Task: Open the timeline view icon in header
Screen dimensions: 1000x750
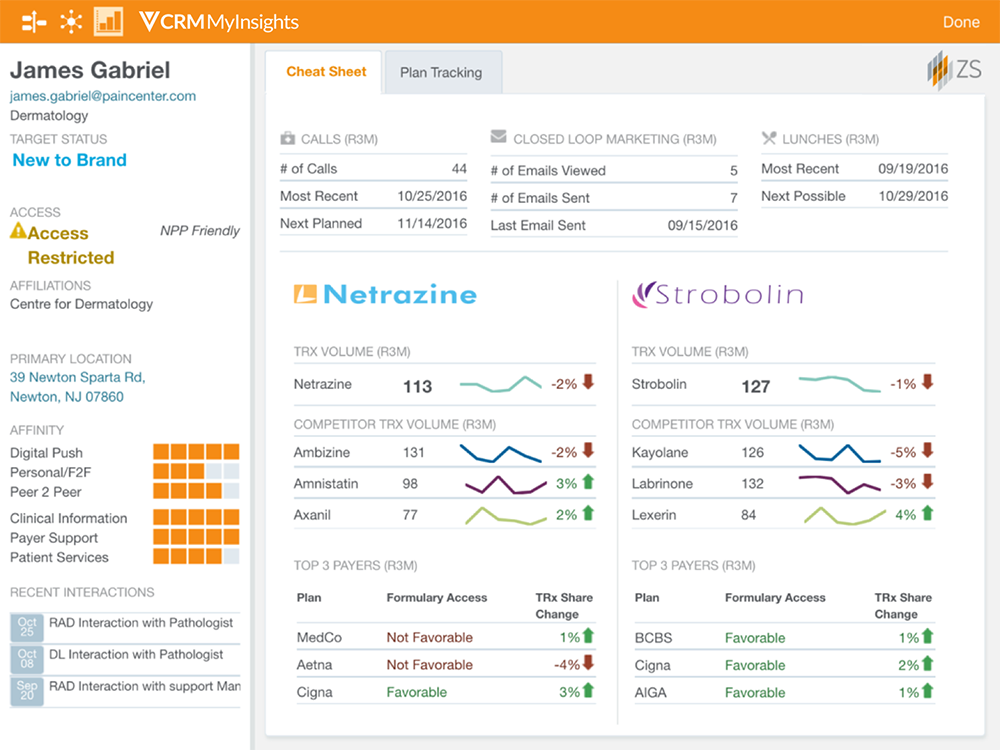Action: [34, 21]
